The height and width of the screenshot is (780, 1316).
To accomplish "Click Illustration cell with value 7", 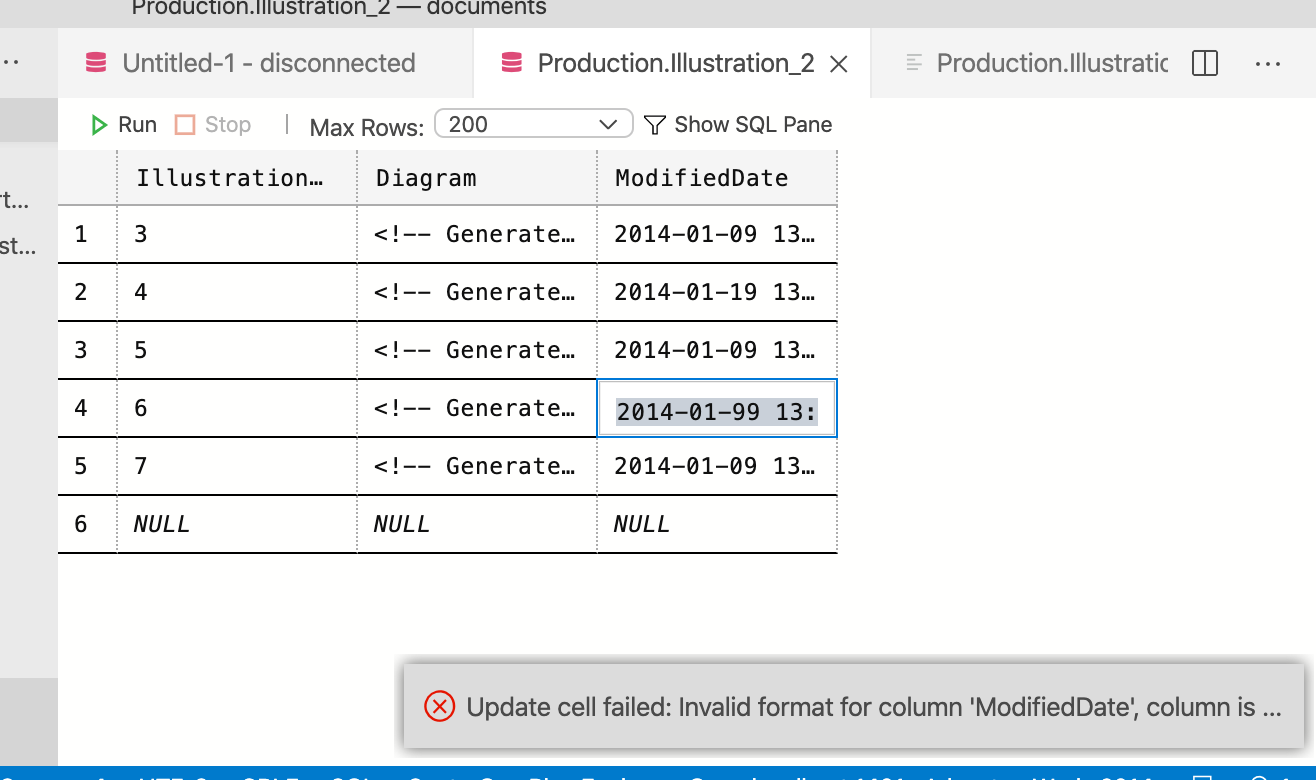I will [x=237, y=467].
